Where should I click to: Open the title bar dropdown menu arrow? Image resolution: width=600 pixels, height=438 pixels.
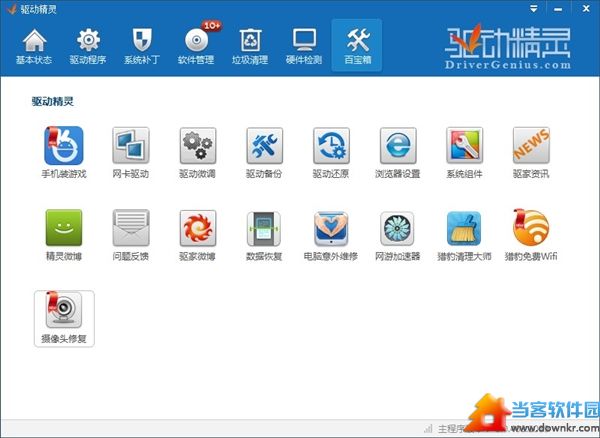click(x=534, y=9)
